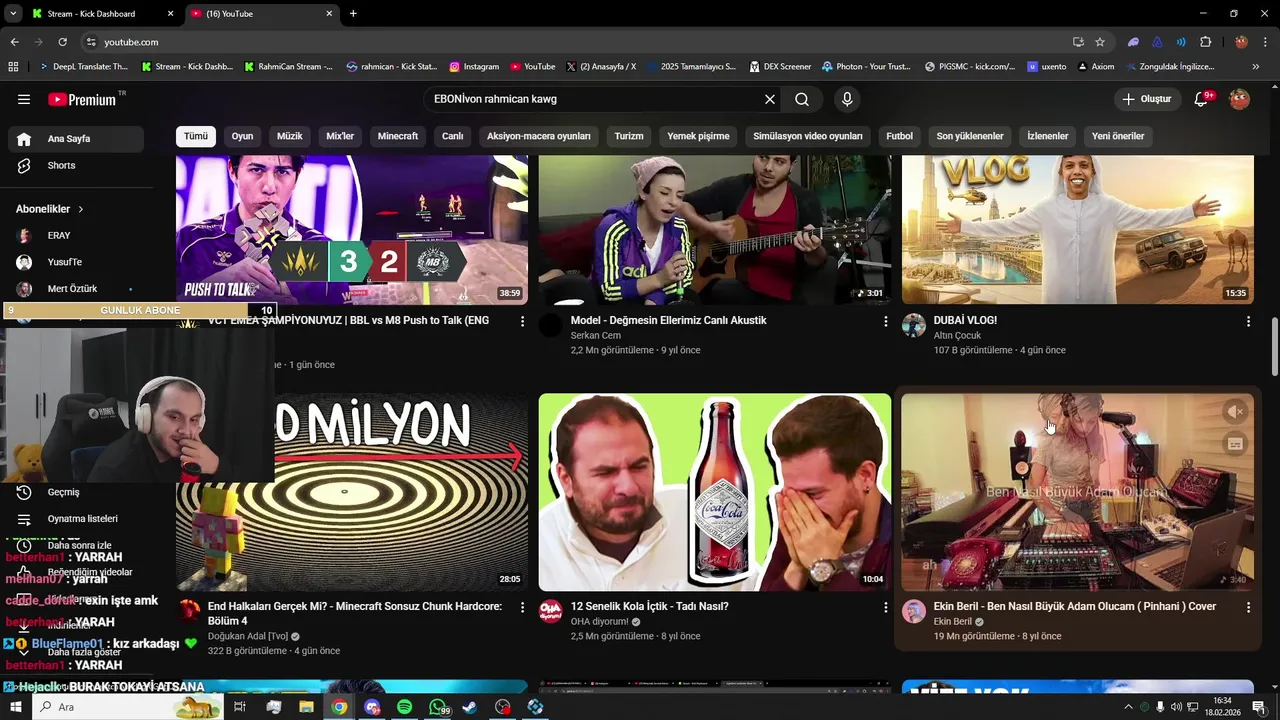1280x720 pixels.
Task: Open Chrome tab search dropdown arrow
Action: [x=13, y=14]
